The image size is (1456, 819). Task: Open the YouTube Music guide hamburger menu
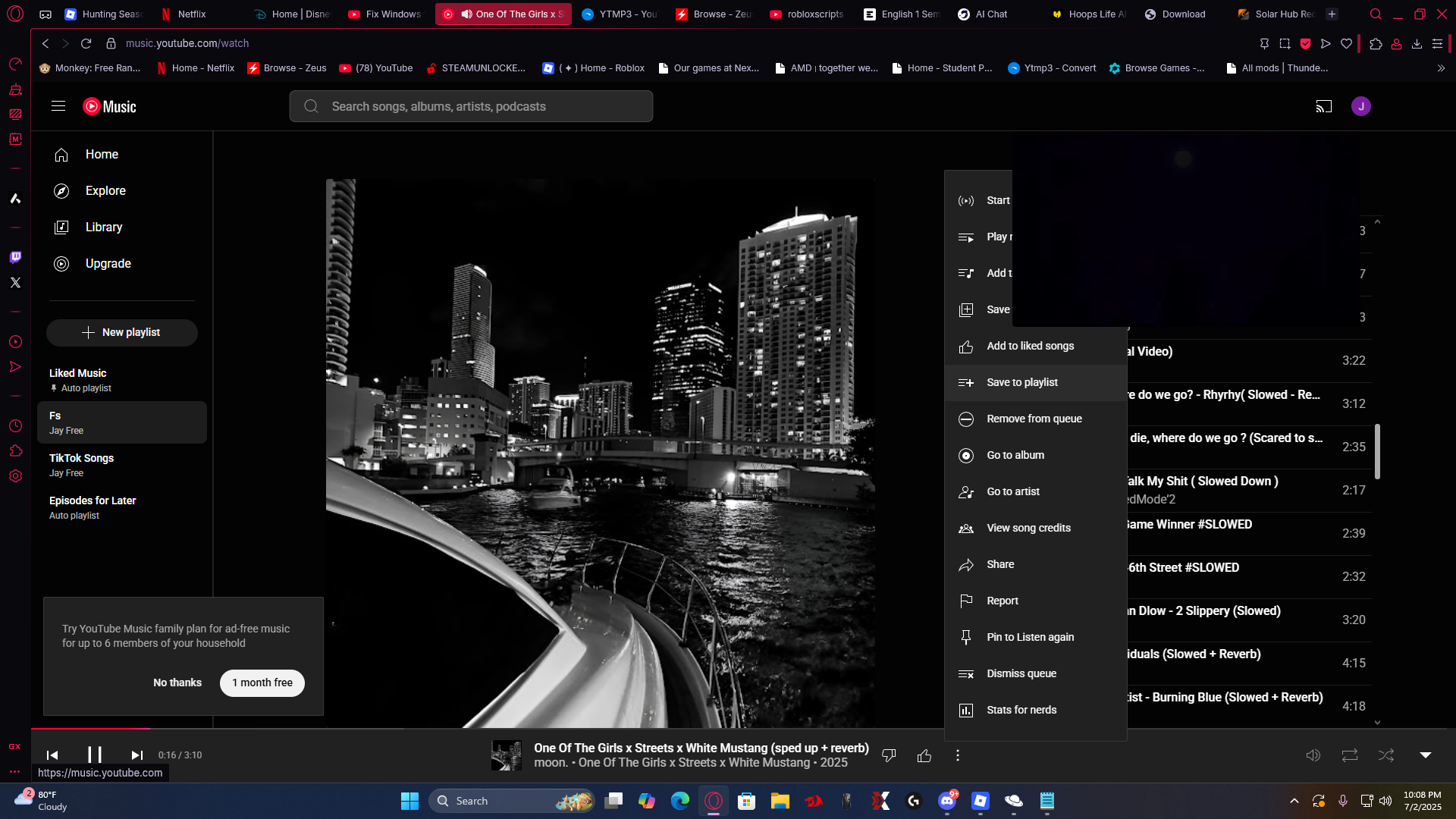[58, 106]
